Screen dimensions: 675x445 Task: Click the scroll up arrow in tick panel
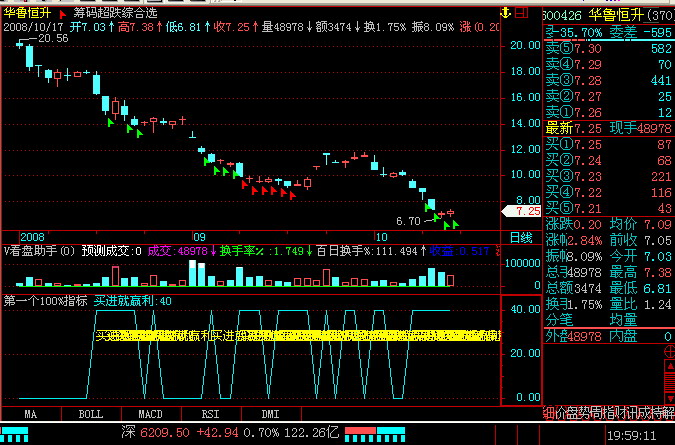click(670, 366)
